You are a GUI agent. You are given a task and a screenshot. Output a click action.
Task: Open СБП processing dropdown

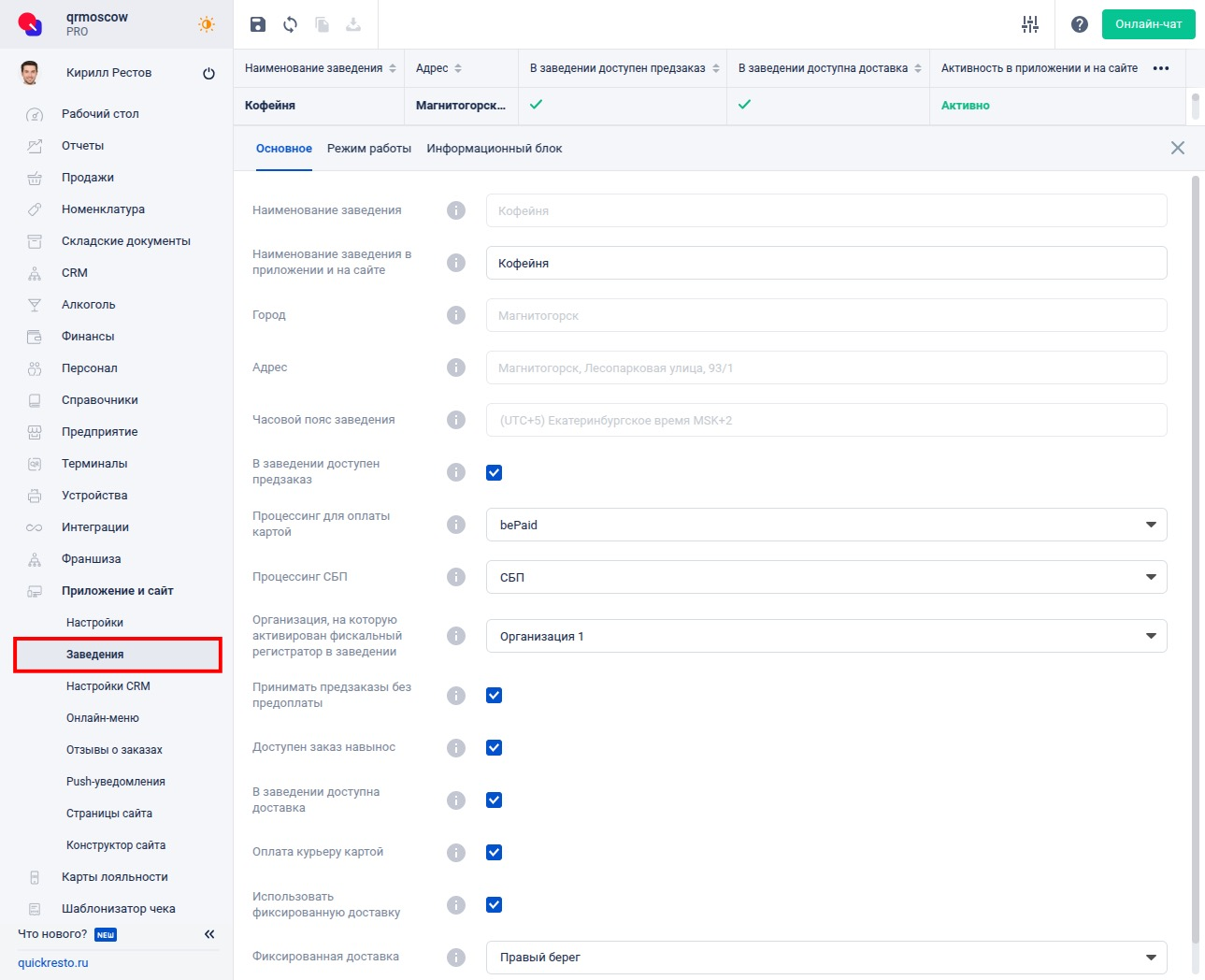826,577
